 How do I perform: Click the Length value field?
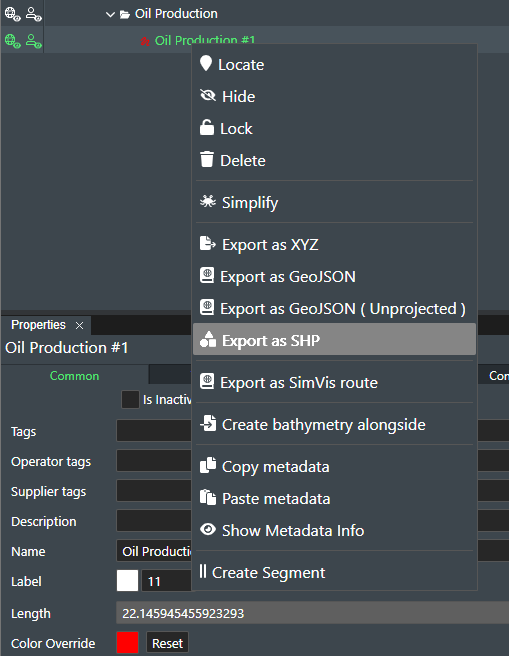coord(312,613)
